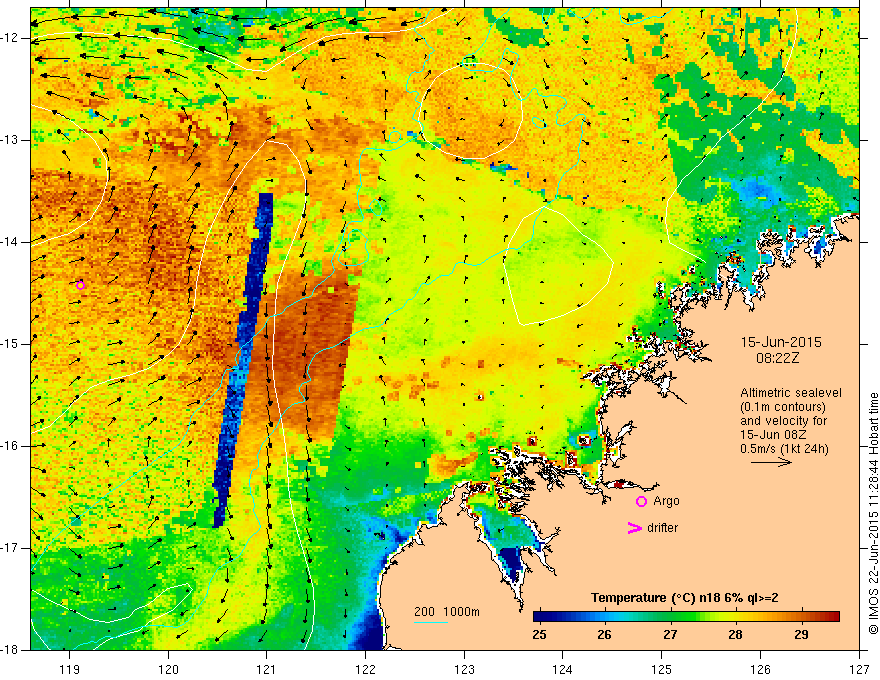Click the '(0.1m contours)' text
The image size is (880, 680).
(x=782, y=407)
